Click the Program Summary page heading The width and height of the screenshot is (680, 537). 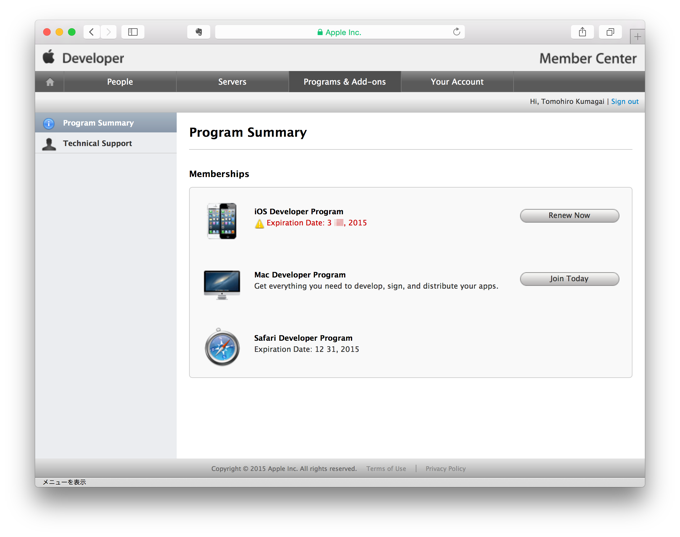click(x=248, y=132)
